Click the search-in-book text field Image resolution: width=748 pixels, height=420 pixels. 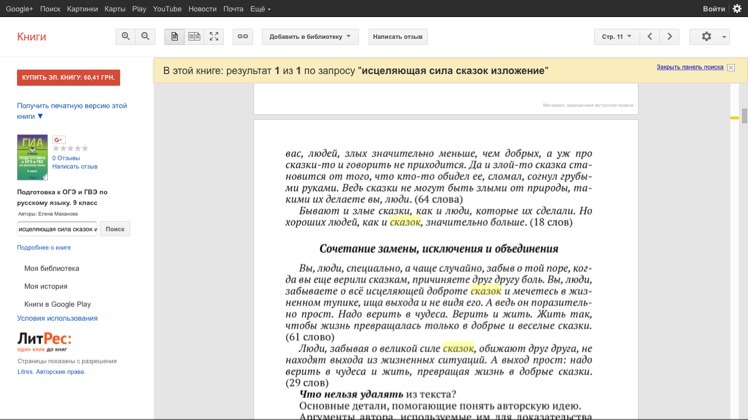click(57, 229)
